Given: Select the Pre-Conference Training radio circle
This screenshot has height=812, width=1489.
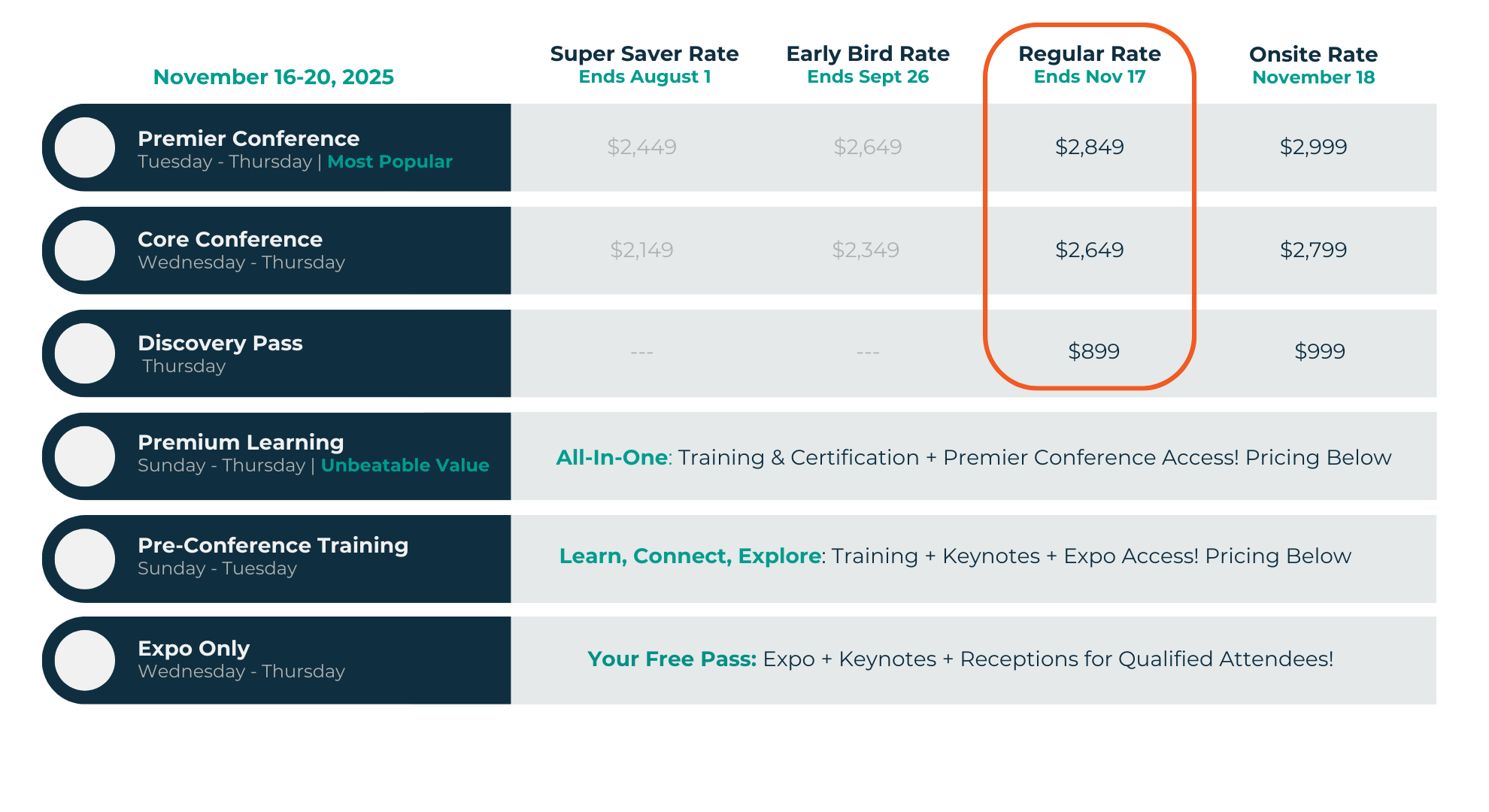Looking at the screenshot, I should tap(85, 559).
